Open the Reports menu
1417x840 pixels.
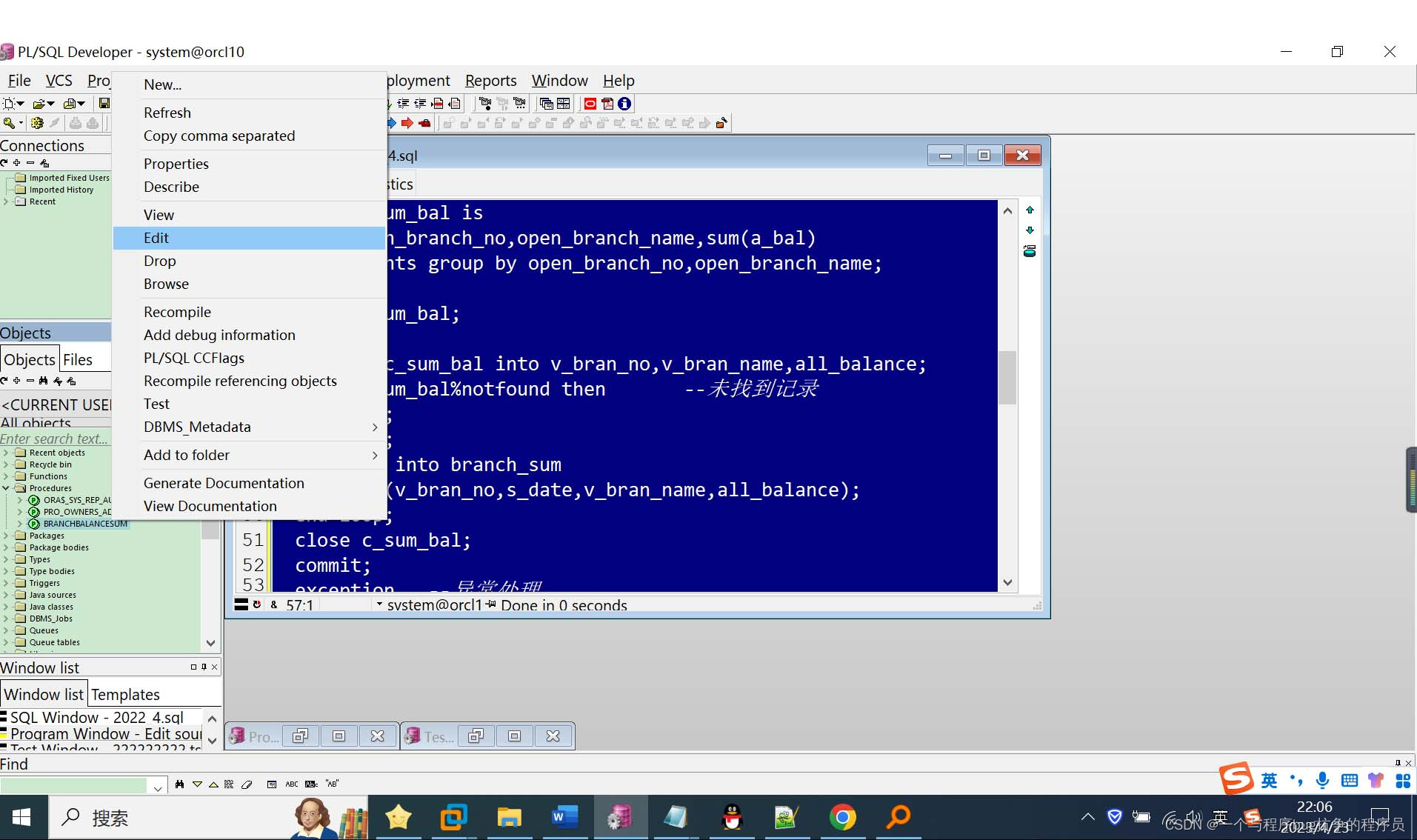point(490,81)
